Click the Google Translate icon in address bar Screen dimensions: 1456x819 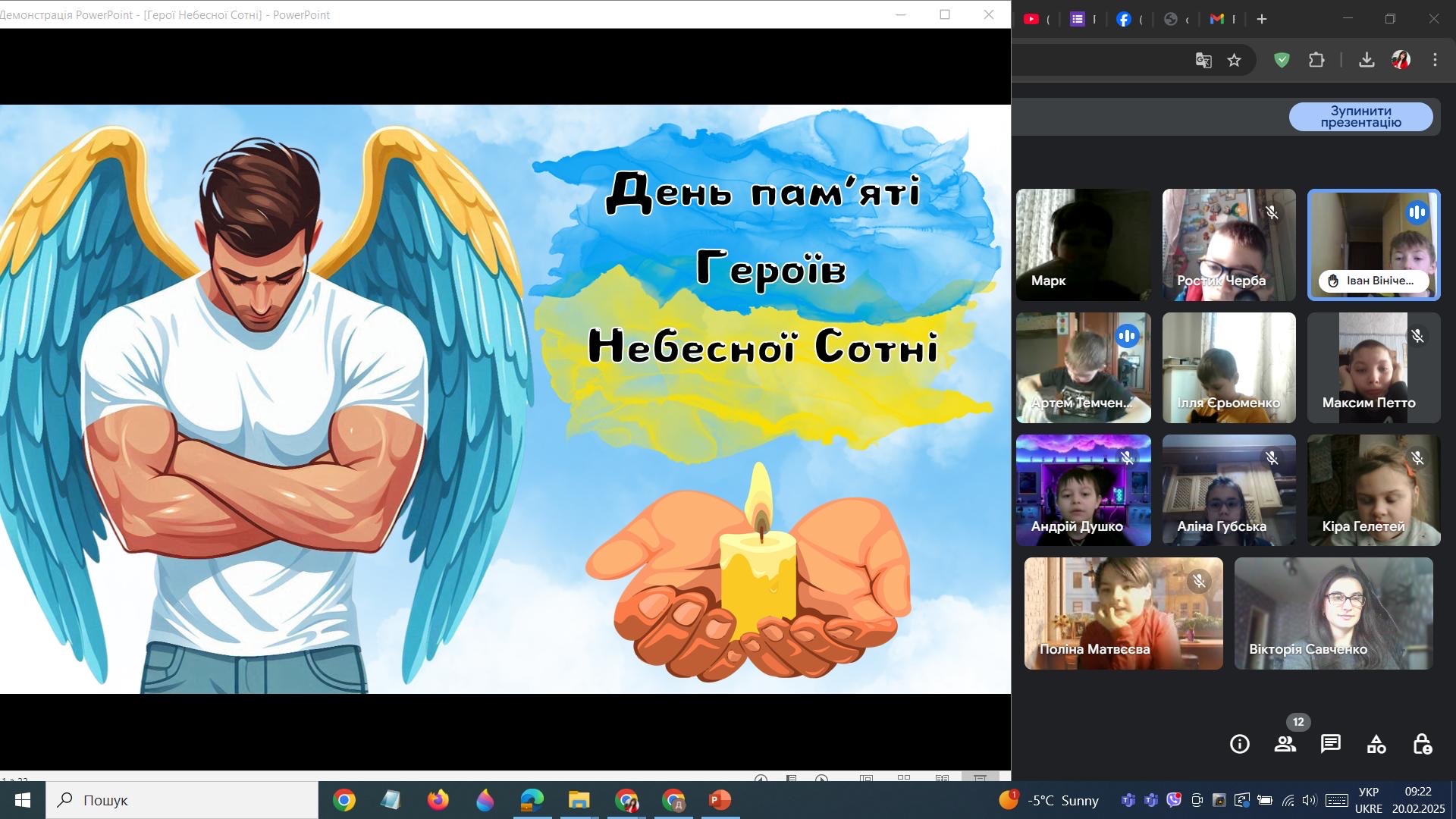(1203, 60)
